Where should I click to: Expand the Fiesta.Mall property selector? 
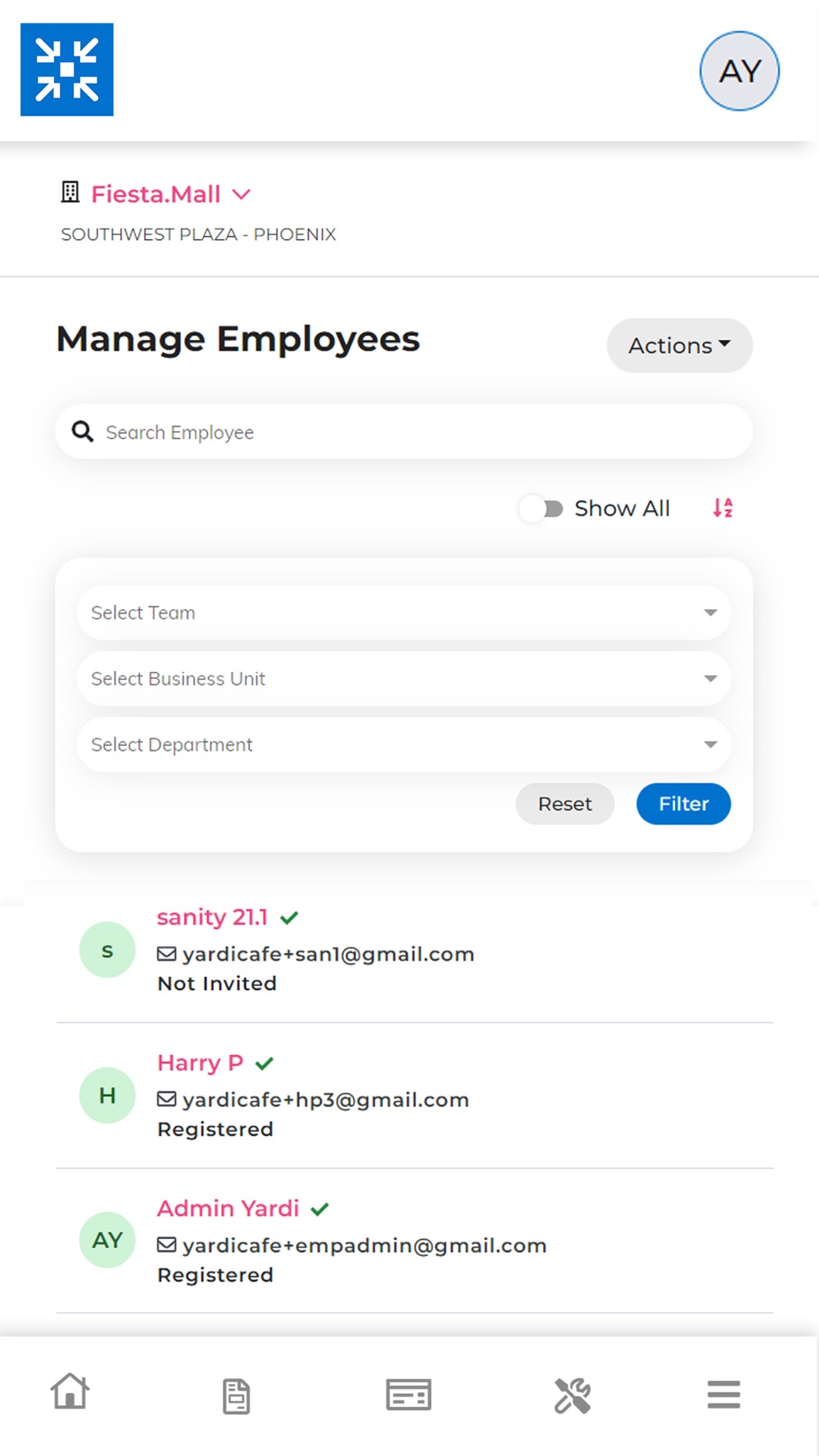pyautogui.click(x=170, y=194)
